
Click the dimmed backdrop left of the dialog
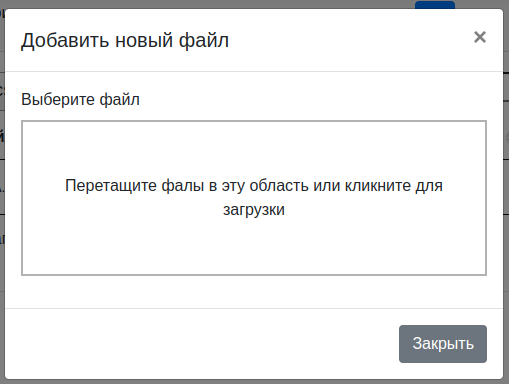[x=2, y=267]
